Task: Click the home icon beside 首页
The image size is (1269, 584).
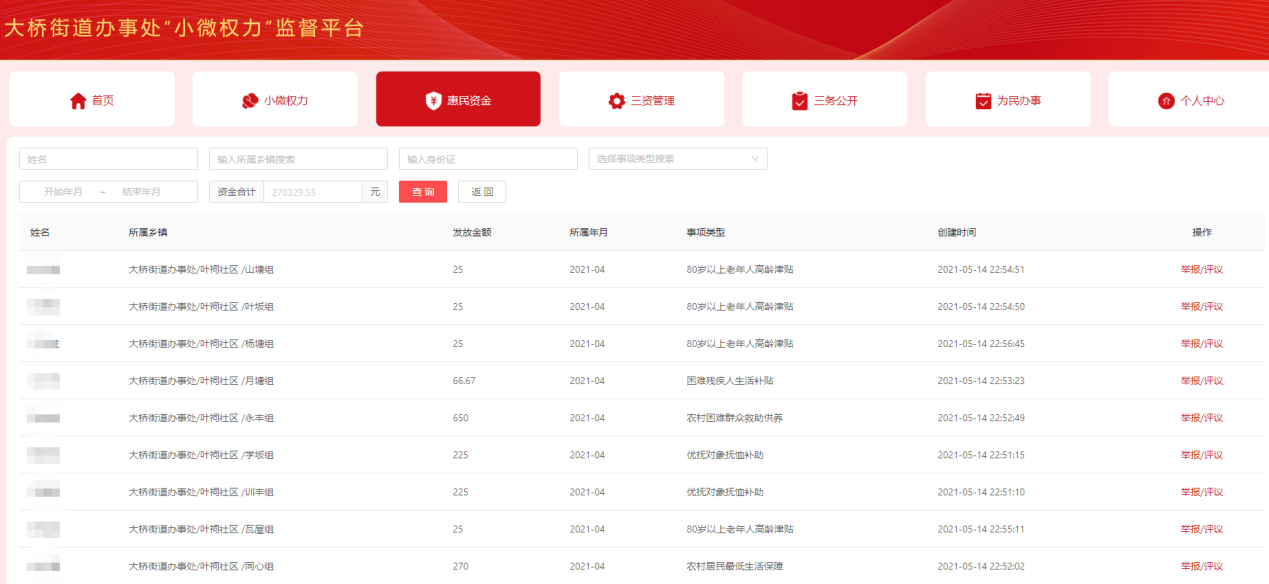Action: click(x=78, y=100)
